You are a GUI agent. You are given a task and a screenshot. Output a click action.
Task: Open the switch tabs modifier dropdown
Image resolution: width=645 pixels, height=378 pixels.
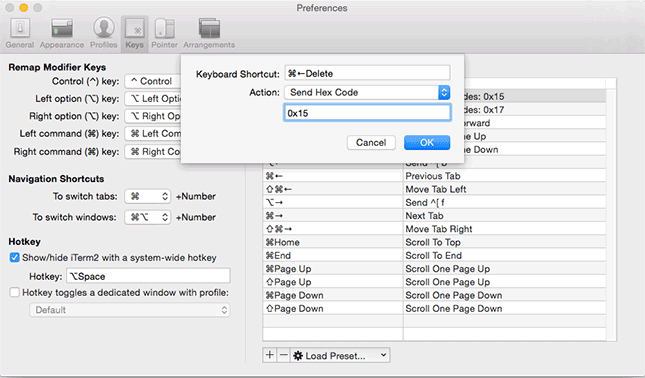click(x=148, y=196)
